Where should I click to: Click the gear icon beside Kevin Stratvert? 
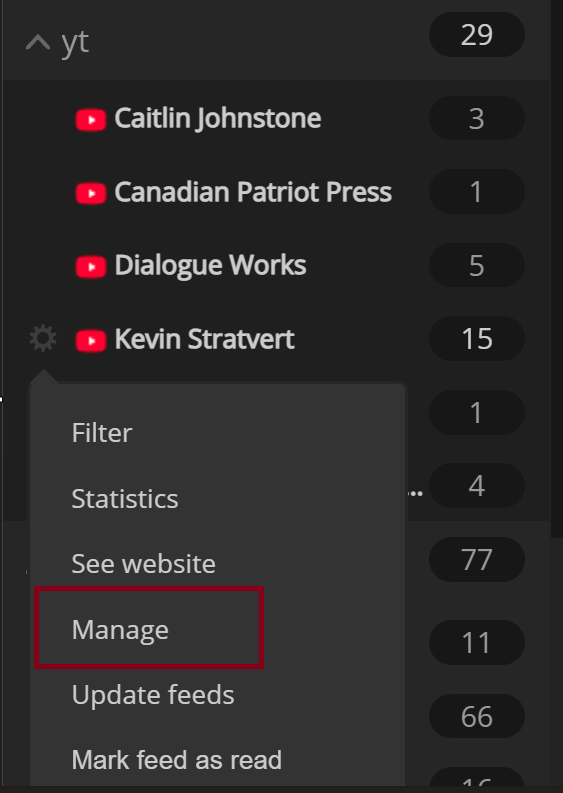43,338
